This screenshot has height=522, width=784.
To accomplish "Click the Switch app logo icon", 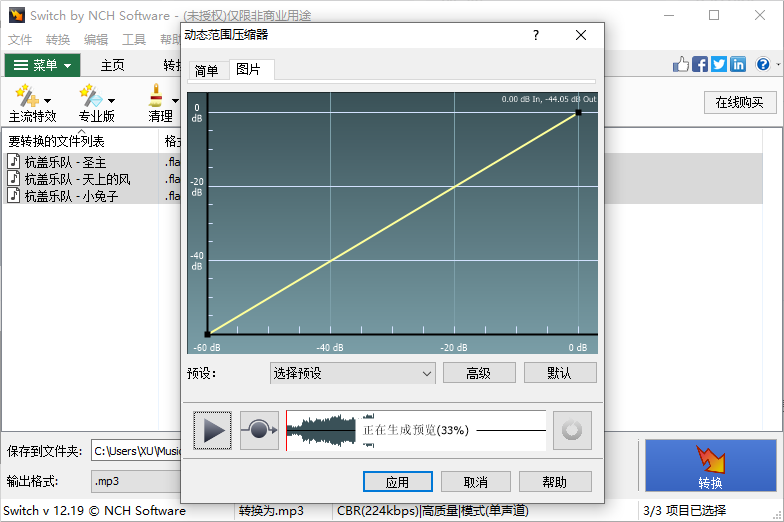I will point(16,15).
